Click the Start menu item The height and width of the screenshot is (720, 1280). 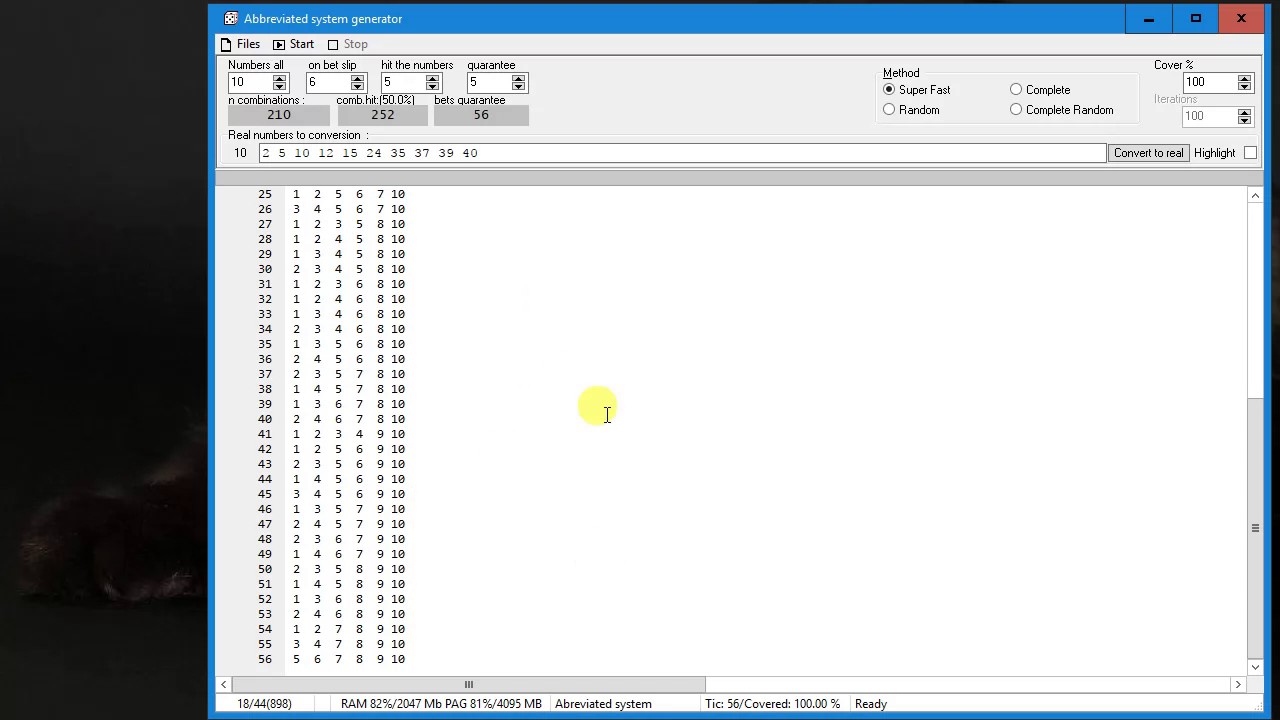click(302, 44)
